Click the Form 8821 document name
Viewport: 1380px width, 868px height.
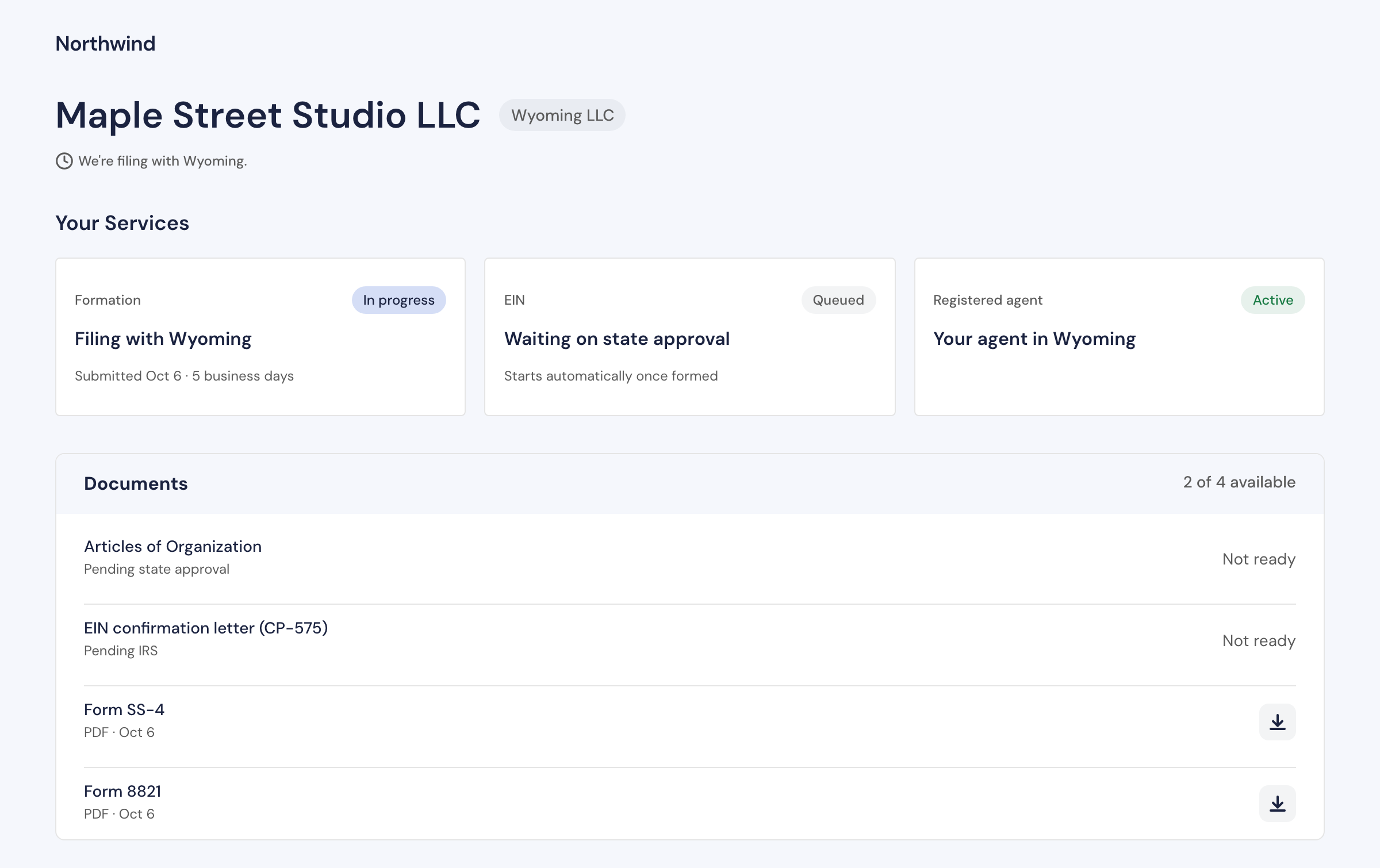pyautogui.click(x=122, y=792)
